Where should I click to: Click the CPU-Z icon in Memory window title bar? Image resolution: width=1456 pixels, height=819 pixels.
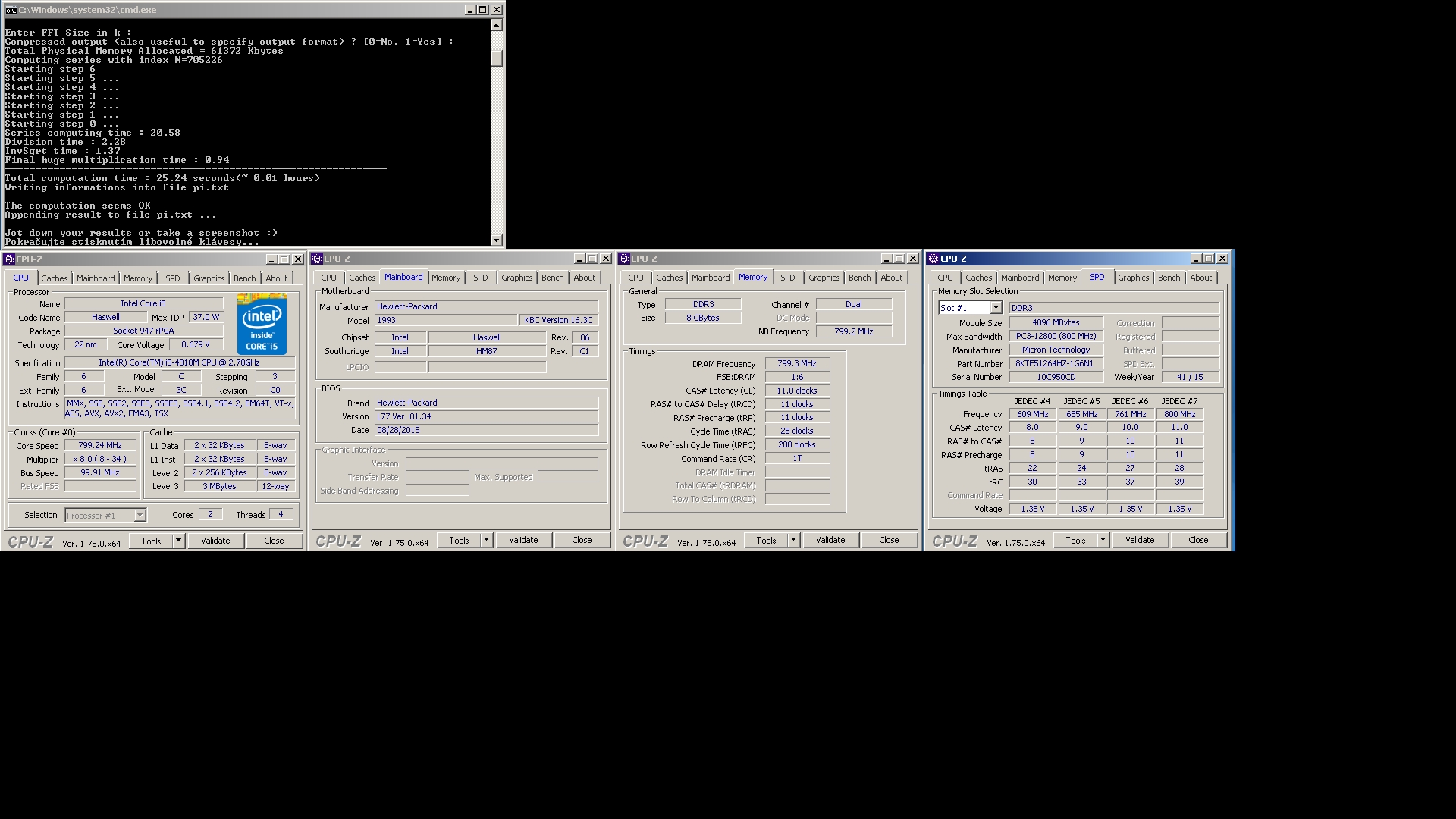[624, 259]
